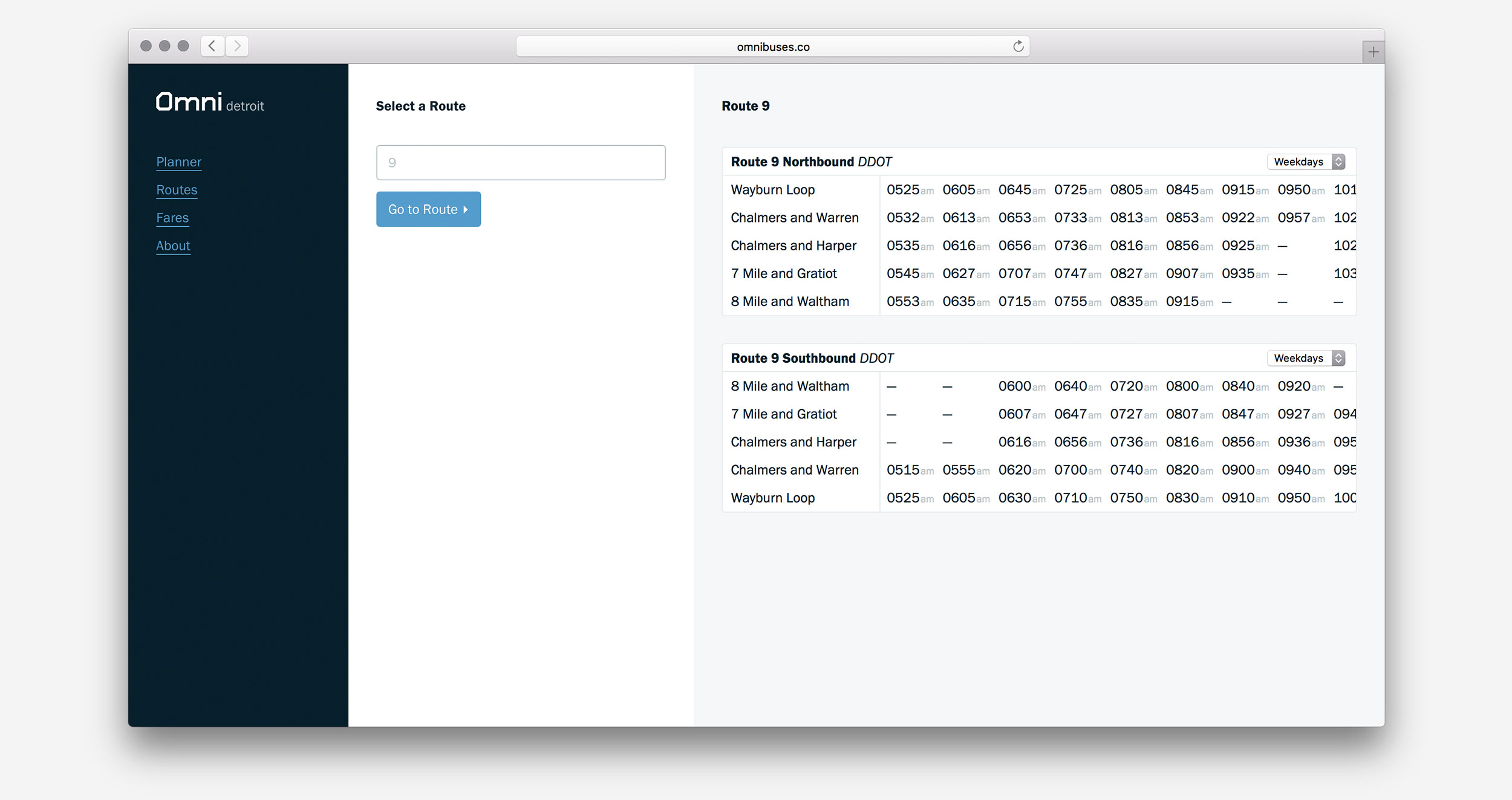
Task: Open the Southbound Weekdays schedule dropdown
Action: pyautogui.click(x=1306, y=358)
